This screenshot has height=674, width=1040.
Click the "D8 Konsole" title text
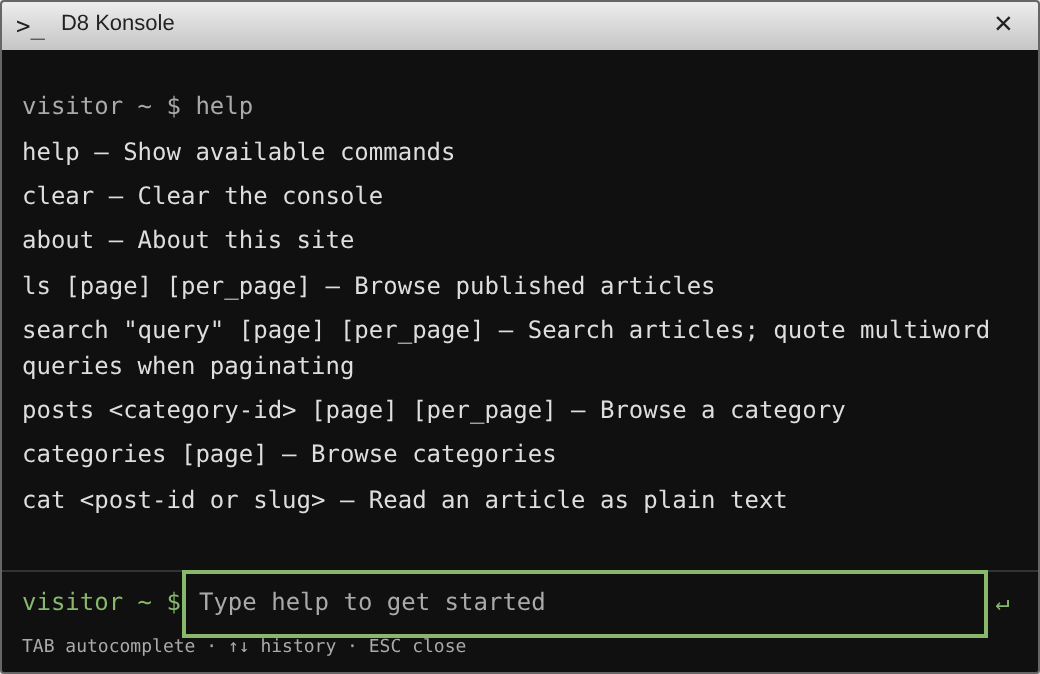coord(117,23)
